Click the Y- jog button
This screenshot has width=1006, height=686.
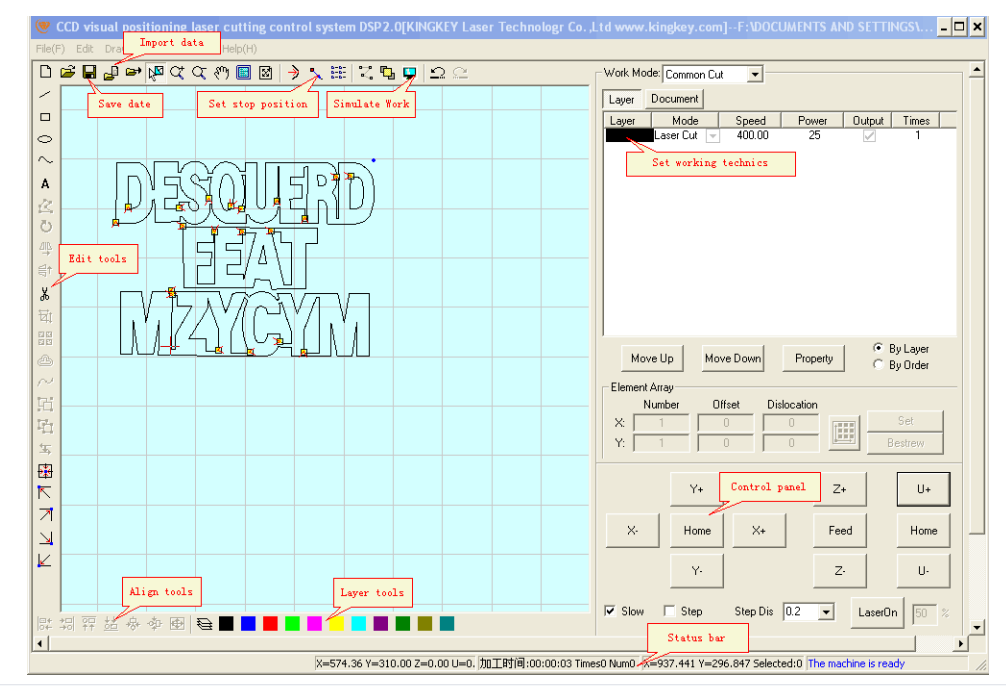(x=697, y=570)
